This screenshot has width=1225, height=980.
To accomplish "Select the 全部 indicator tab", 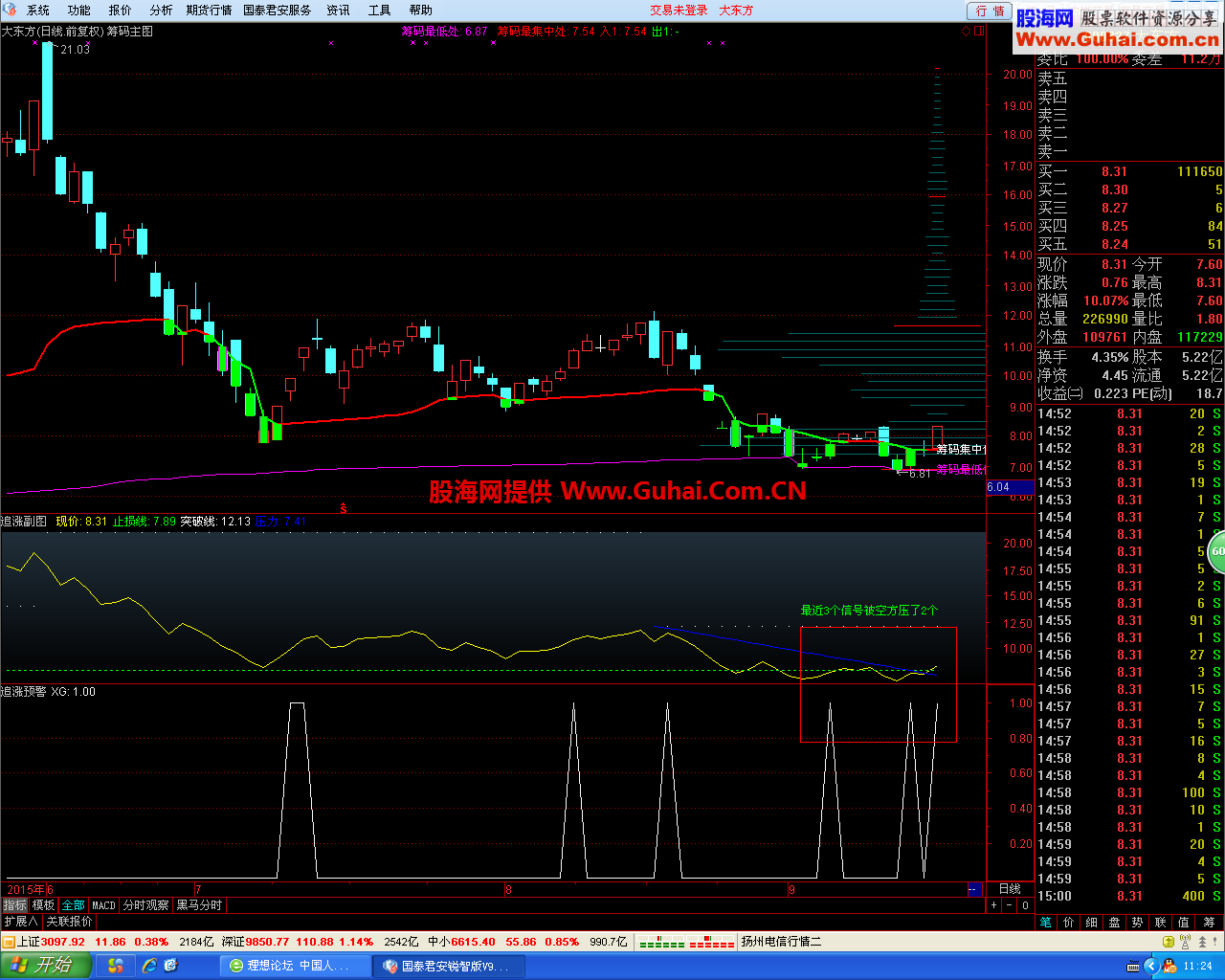I will pos(74,905).
